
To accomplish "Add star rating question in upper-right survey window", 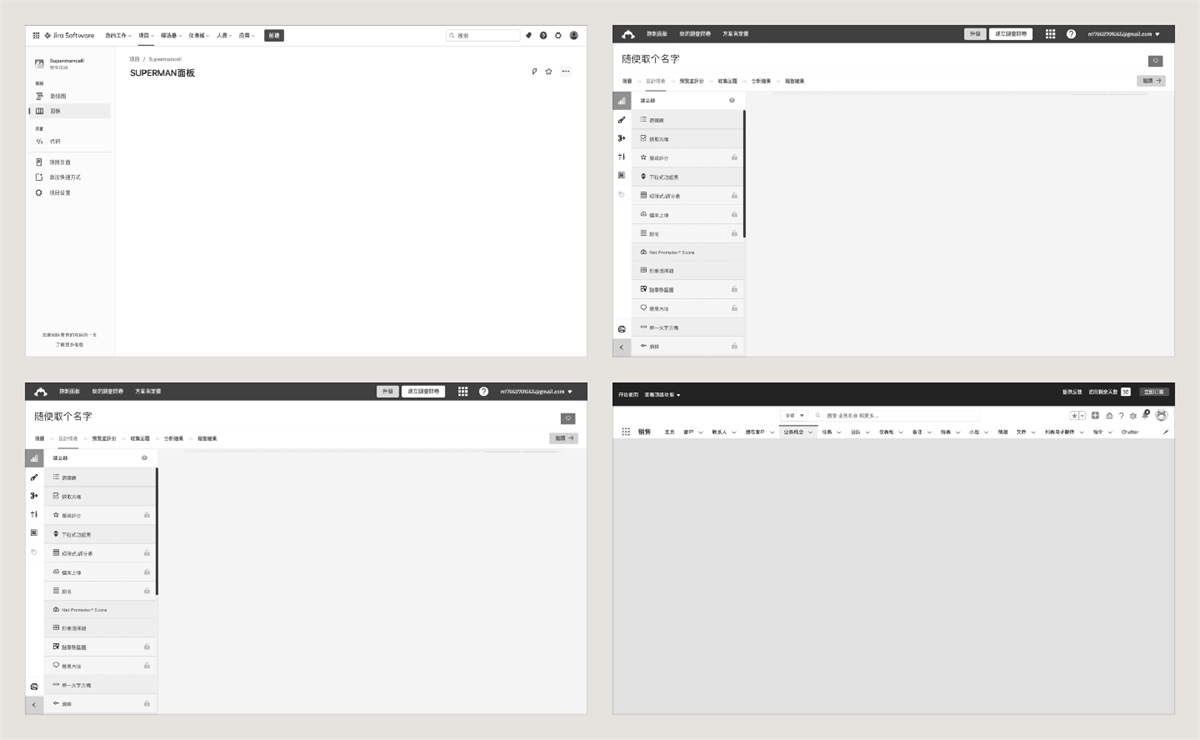I will [x=688, y=157].
